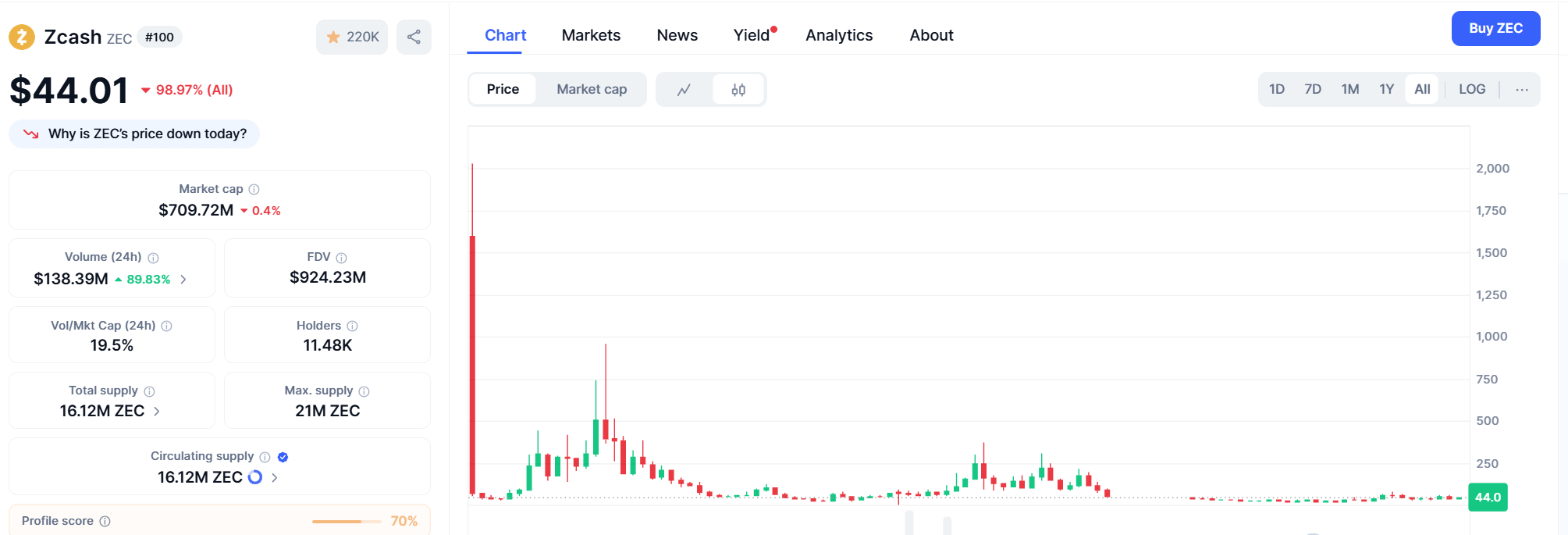Viewport: 1568px width, 535px height.
Task: Click the Profile score progress bar
Action: (347, 521)
